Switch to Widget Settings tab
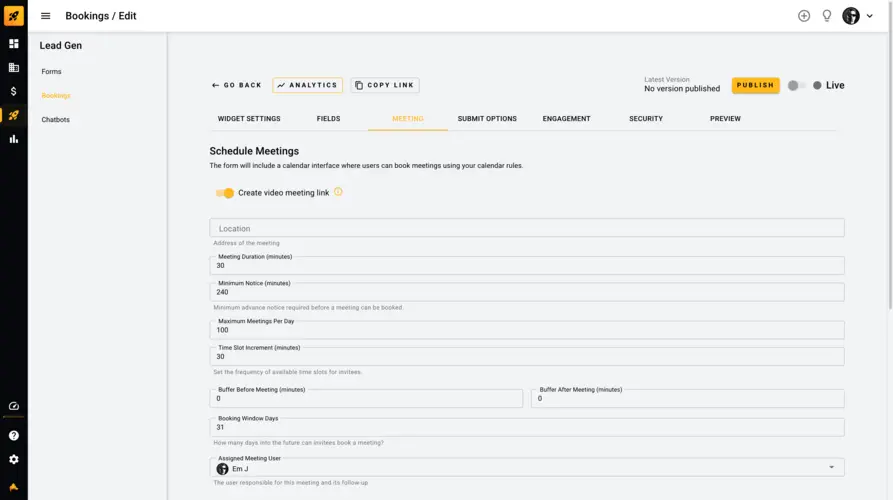 [x=249, y=118]
